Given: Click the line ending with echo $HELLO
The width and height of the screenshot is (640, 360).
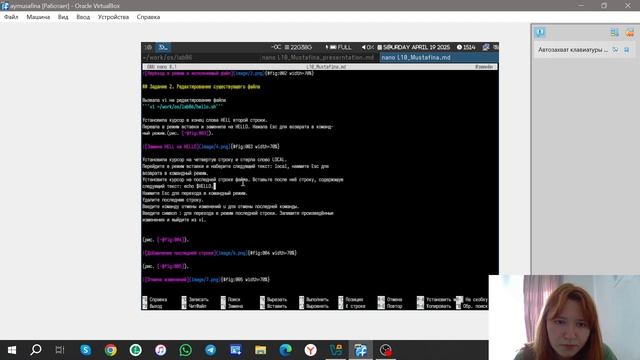Looking at the screenshot, I should pyautogui.click(x=178, y=186).
